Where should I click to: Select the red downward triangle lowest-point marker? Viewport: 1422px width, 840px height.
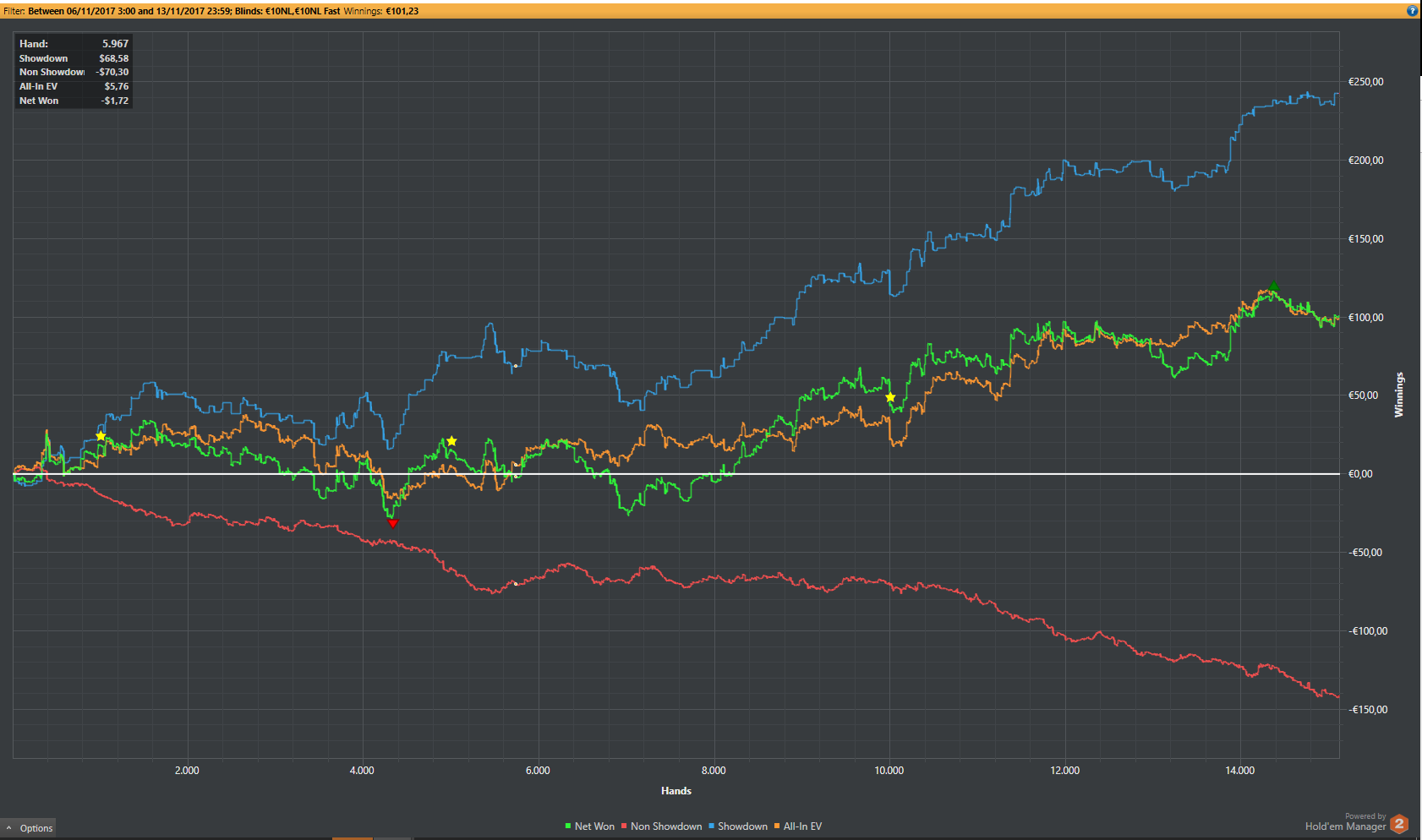coord(392,524)
